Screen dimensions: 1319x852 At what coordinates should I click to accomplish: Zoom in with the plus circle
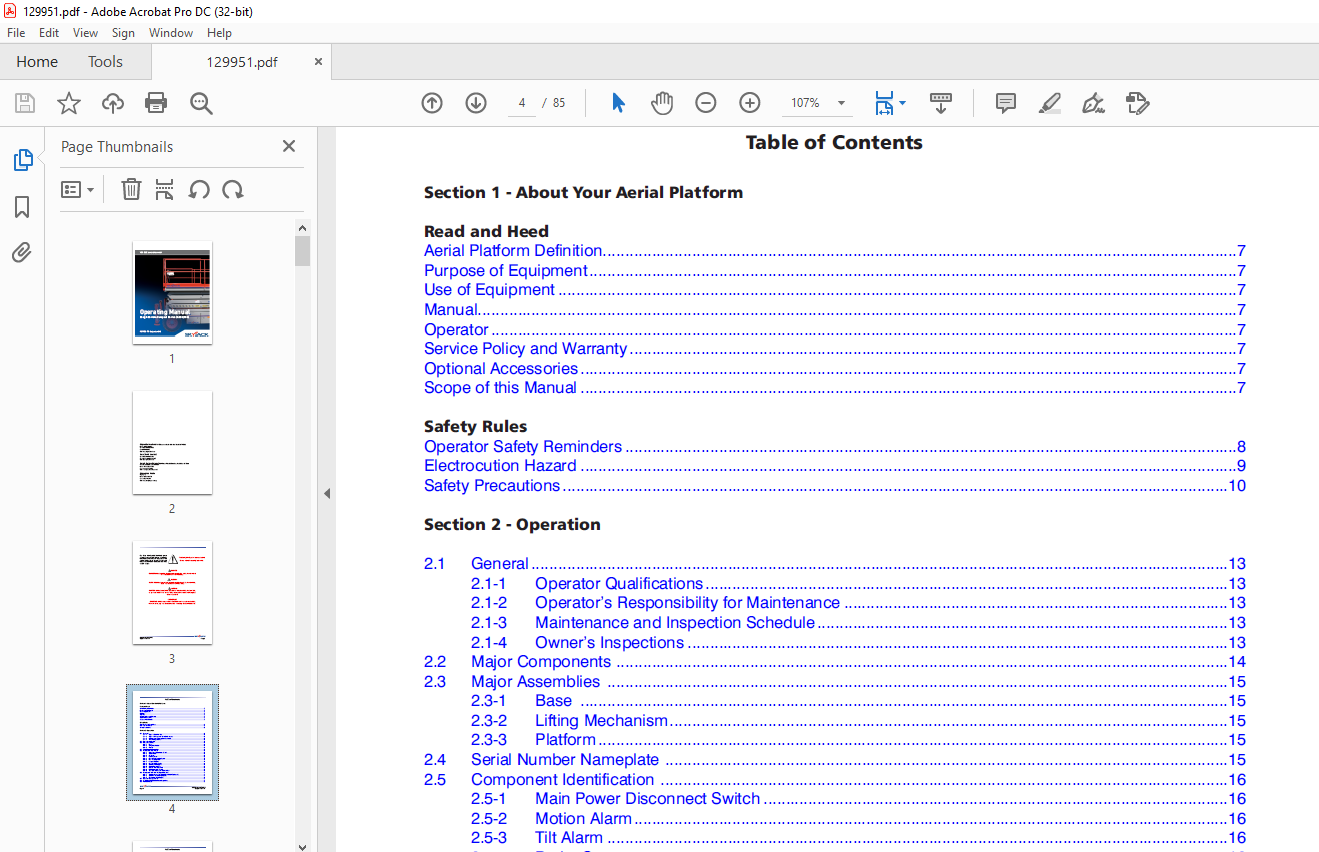point(750,103)
